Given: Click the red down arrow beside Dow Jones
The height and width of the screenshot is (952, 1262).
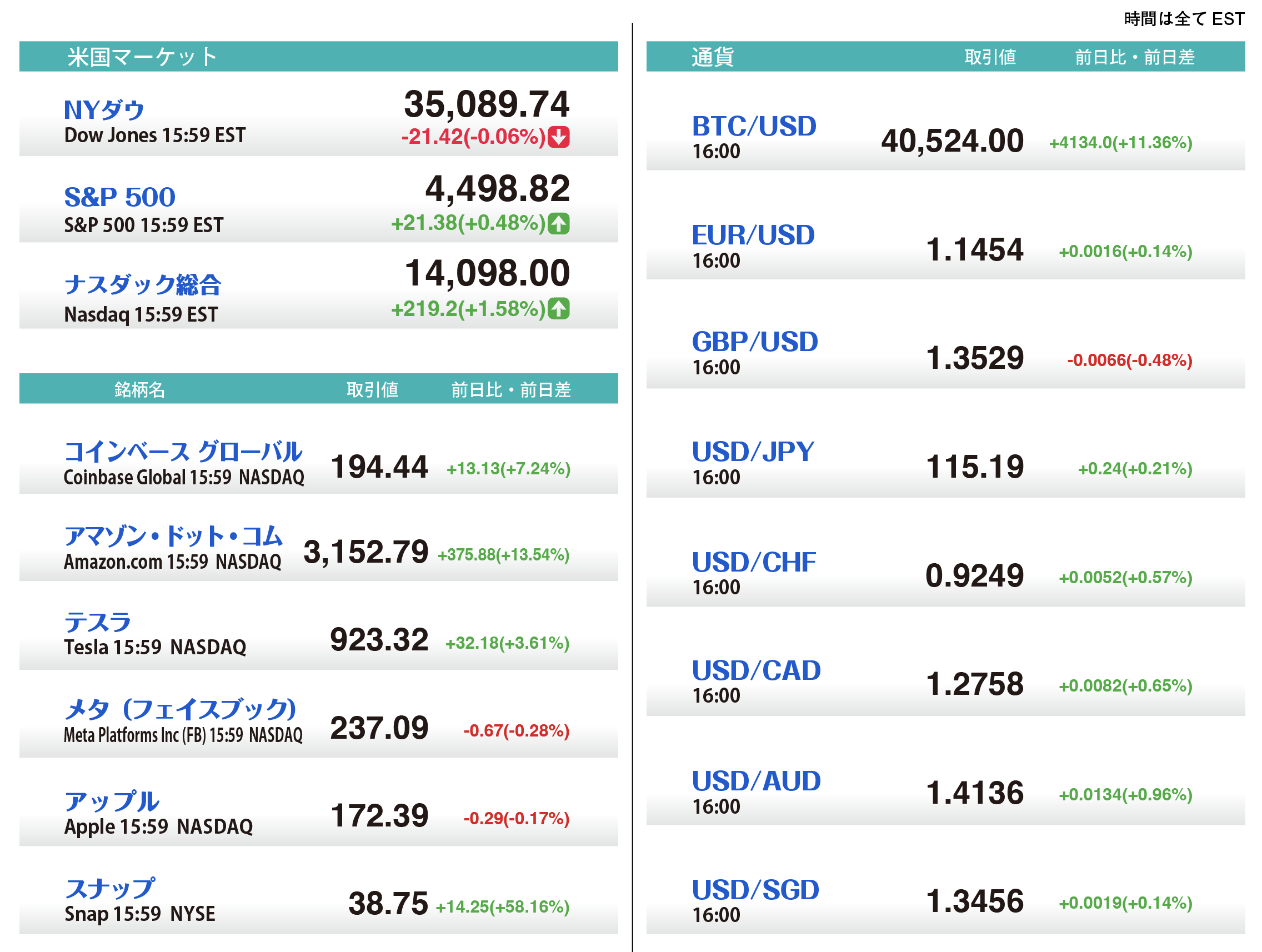Looking at the screenshot, I should (558, 137).
